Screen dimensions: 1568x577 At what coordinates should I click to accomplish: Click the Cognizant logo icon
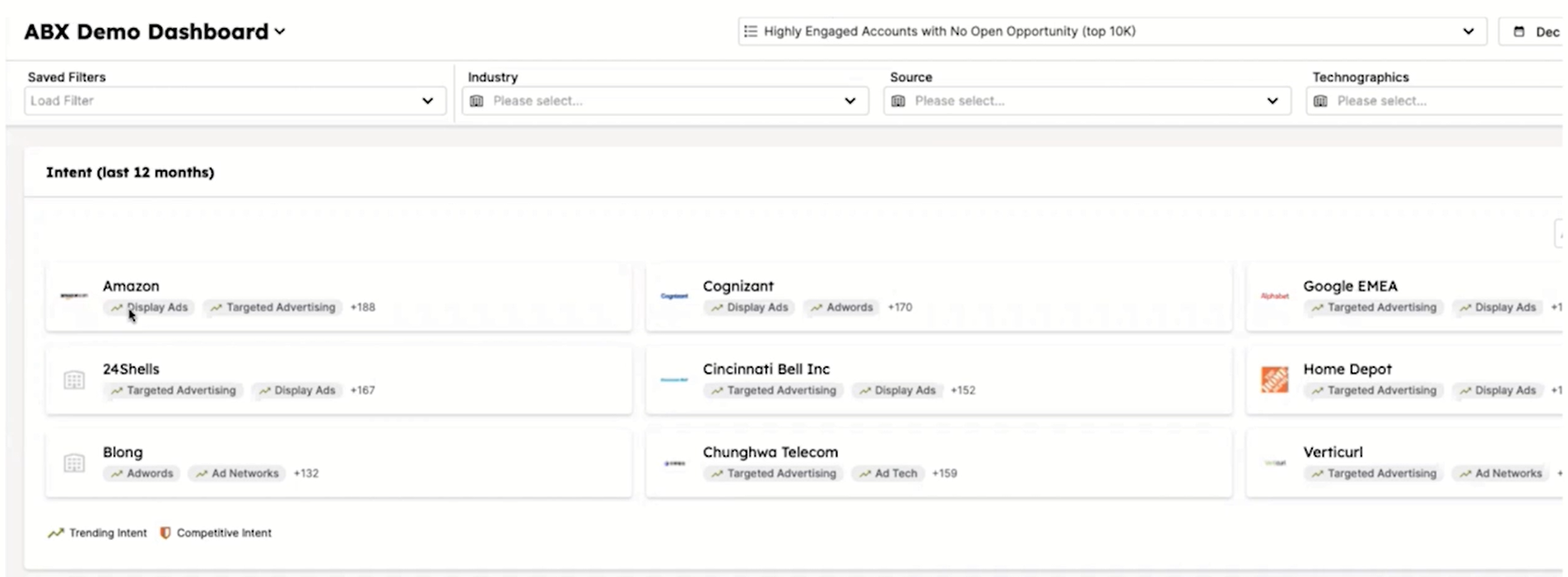click(674, 296)
